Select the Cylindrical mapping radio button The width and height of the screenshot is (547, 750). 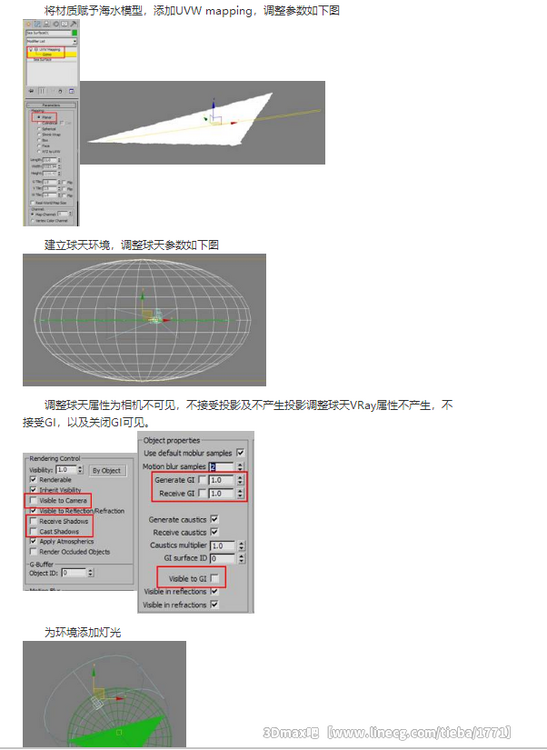(39, 123)
